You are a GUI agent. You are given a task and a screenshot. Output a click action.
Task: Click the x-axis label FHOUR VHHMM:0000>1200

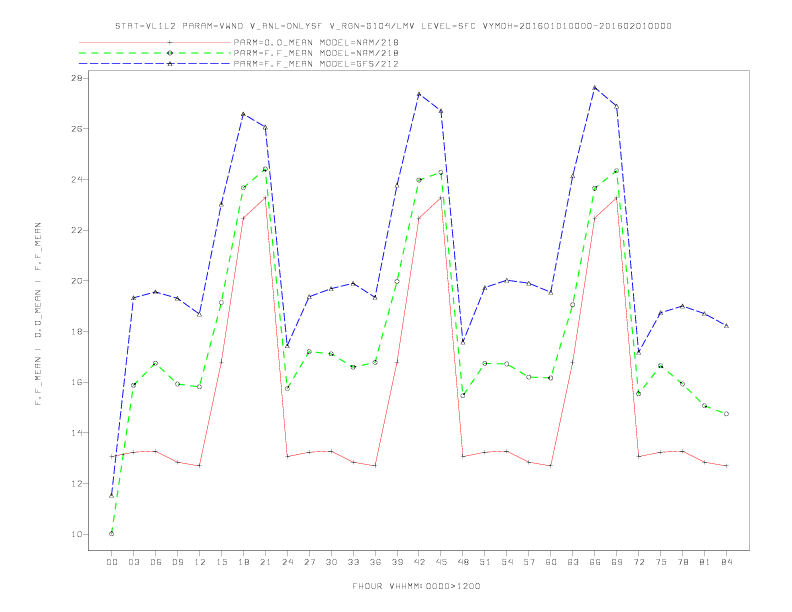click(416, 586)
